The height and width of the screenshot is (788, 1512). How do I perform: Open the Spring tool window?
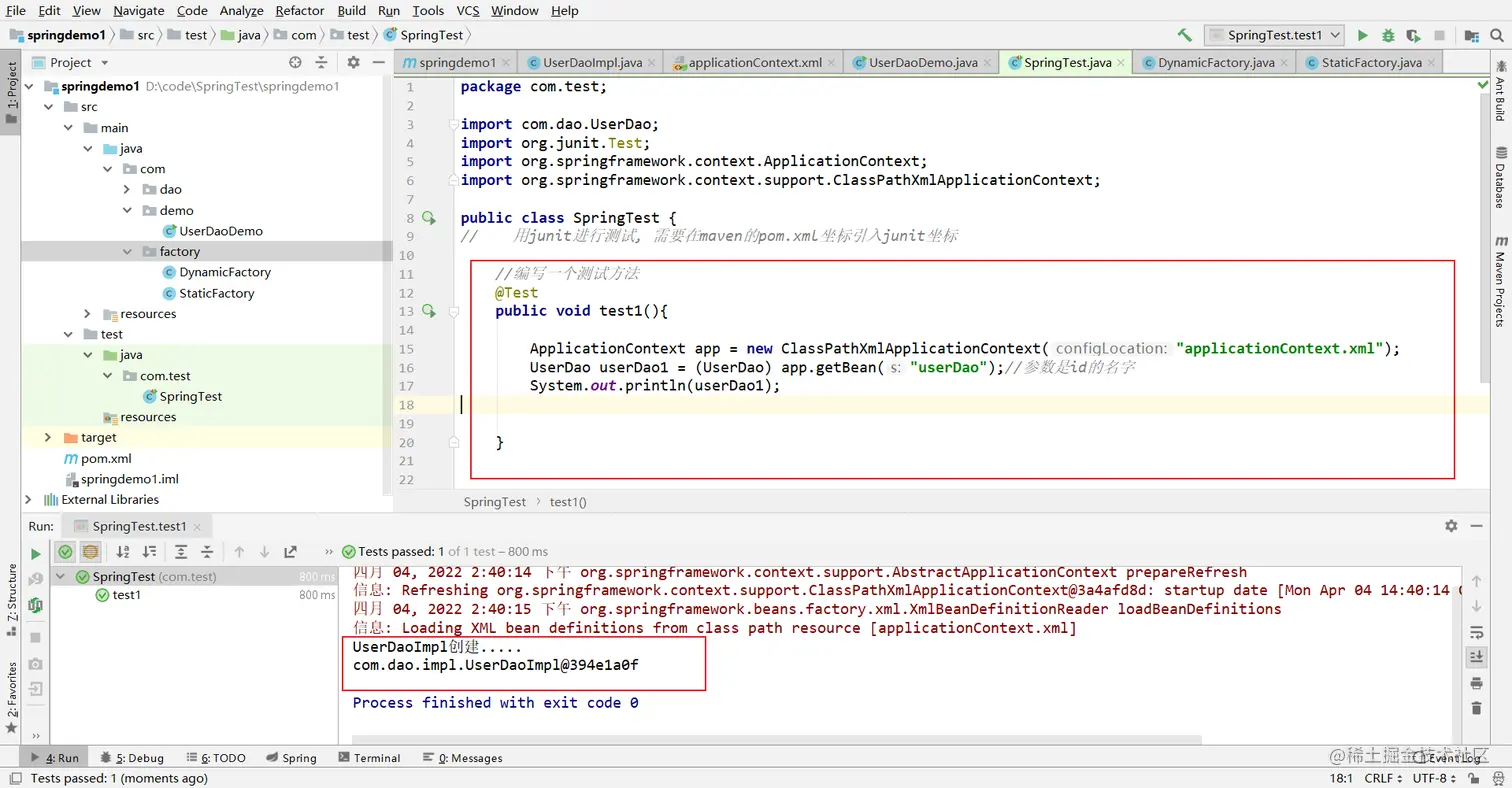pyautogui.click(x=290, y=758)
